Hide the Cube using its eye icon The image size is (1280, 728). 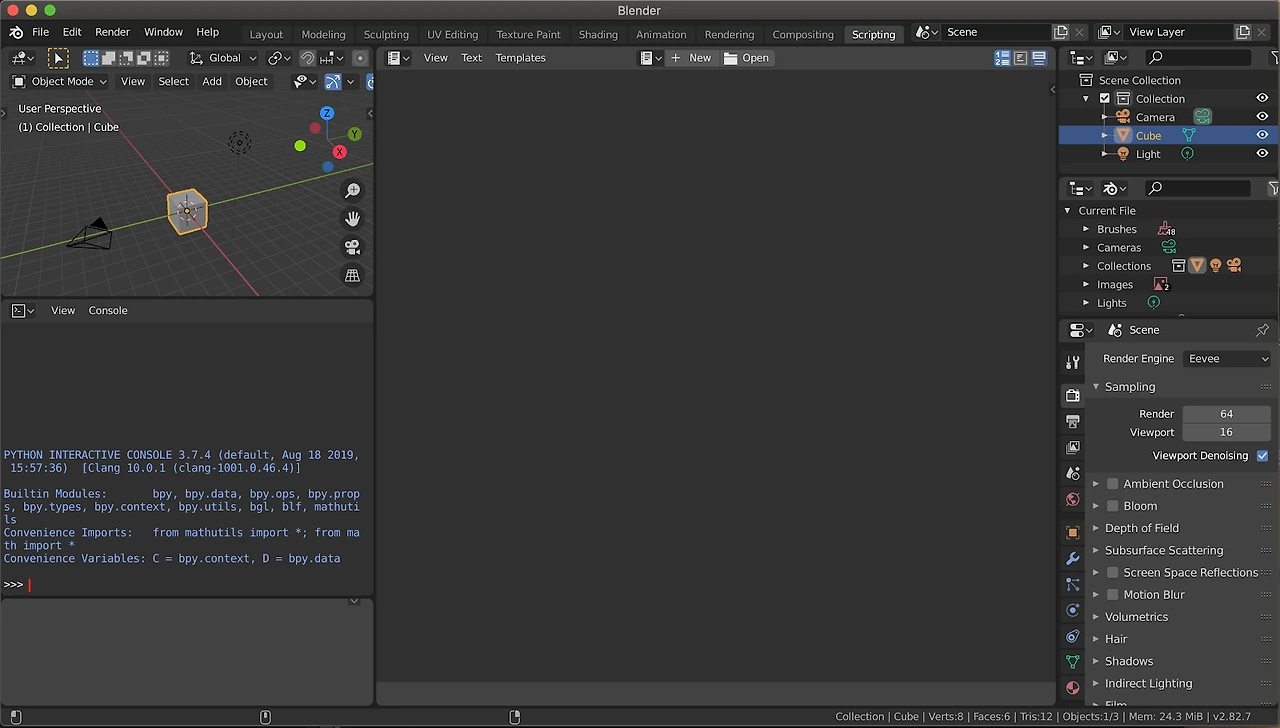click(x=1262, y=135)
